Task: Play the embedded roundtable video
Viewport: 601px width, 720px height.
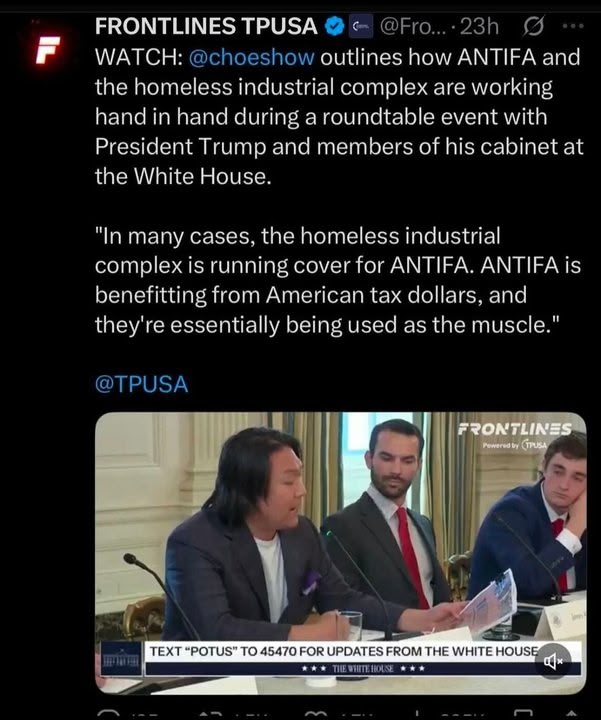Action: click(340, 553)
